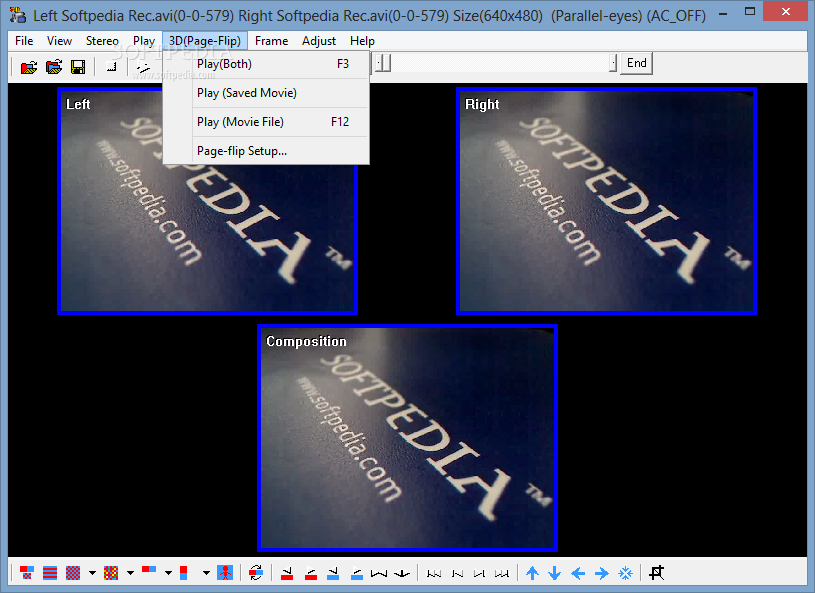Click the open stereo movie folders icon
The image size is (815, 593).
[x=54, y=67]
